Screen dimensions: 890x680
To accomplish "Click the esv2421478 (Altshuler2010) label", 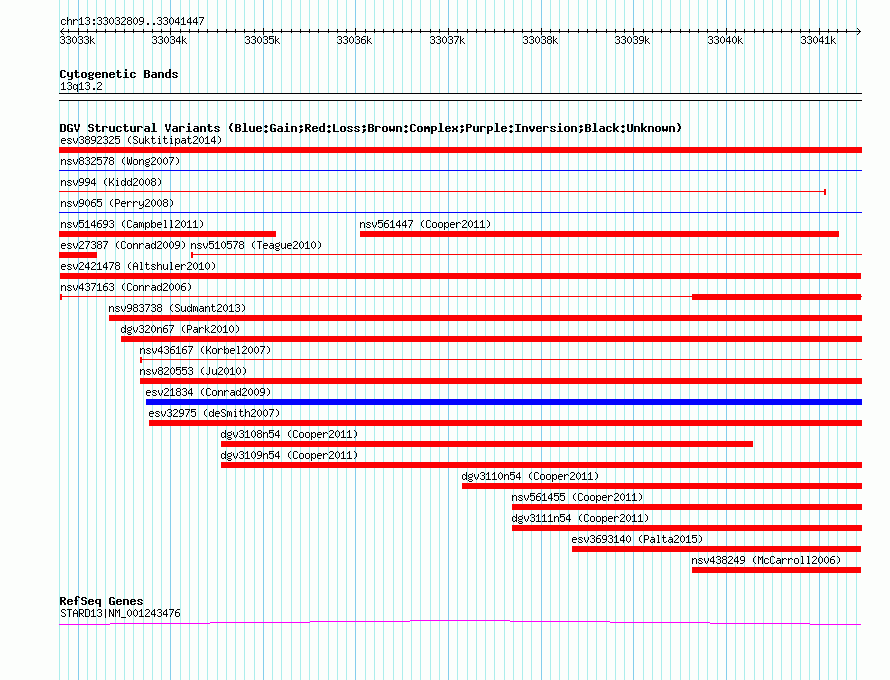I will click(x=138, y=266).
